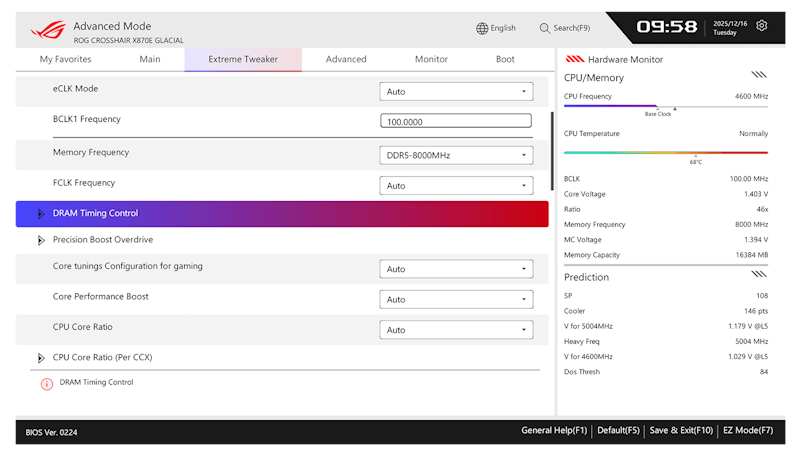The height and width of the screenshot is (455, 800).
Task: Open settings via the gear icon
Action: point(761,26)
